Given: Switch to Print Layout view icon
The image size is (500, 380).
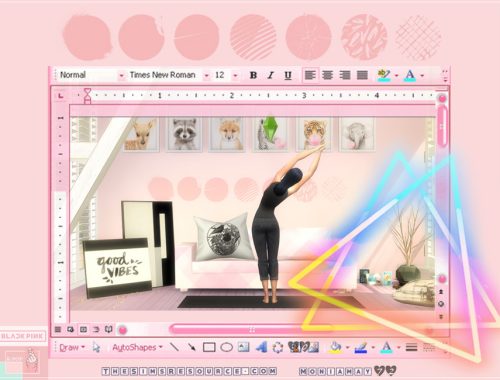Looking at the screenshot, I should (x=83, y=329).
